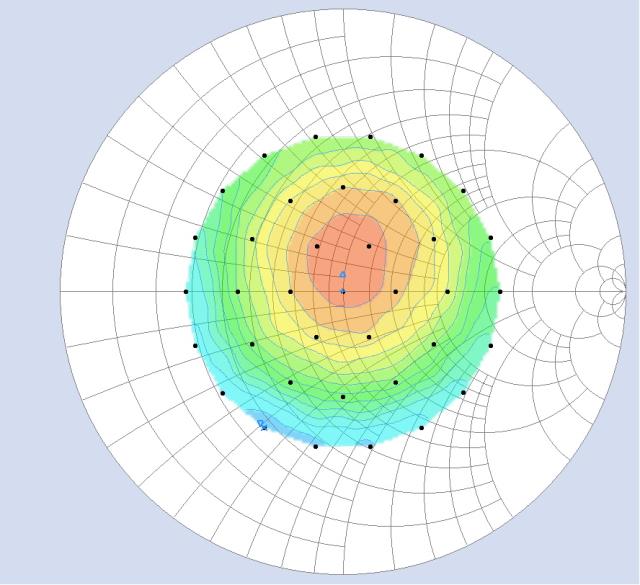
Task: Click the top-left of the two topmost data points
Action: tap(316, 136)
